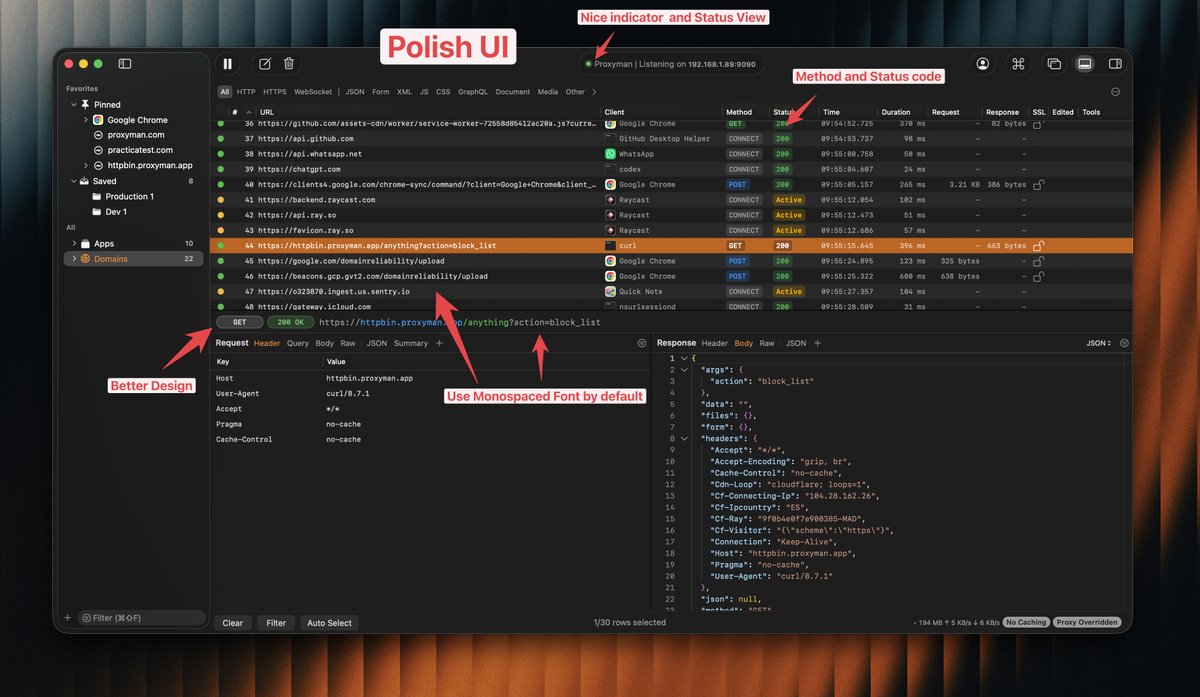1200x697 pixels.
Task: Click the 200 OK status badge
Action: click(289, 323)
